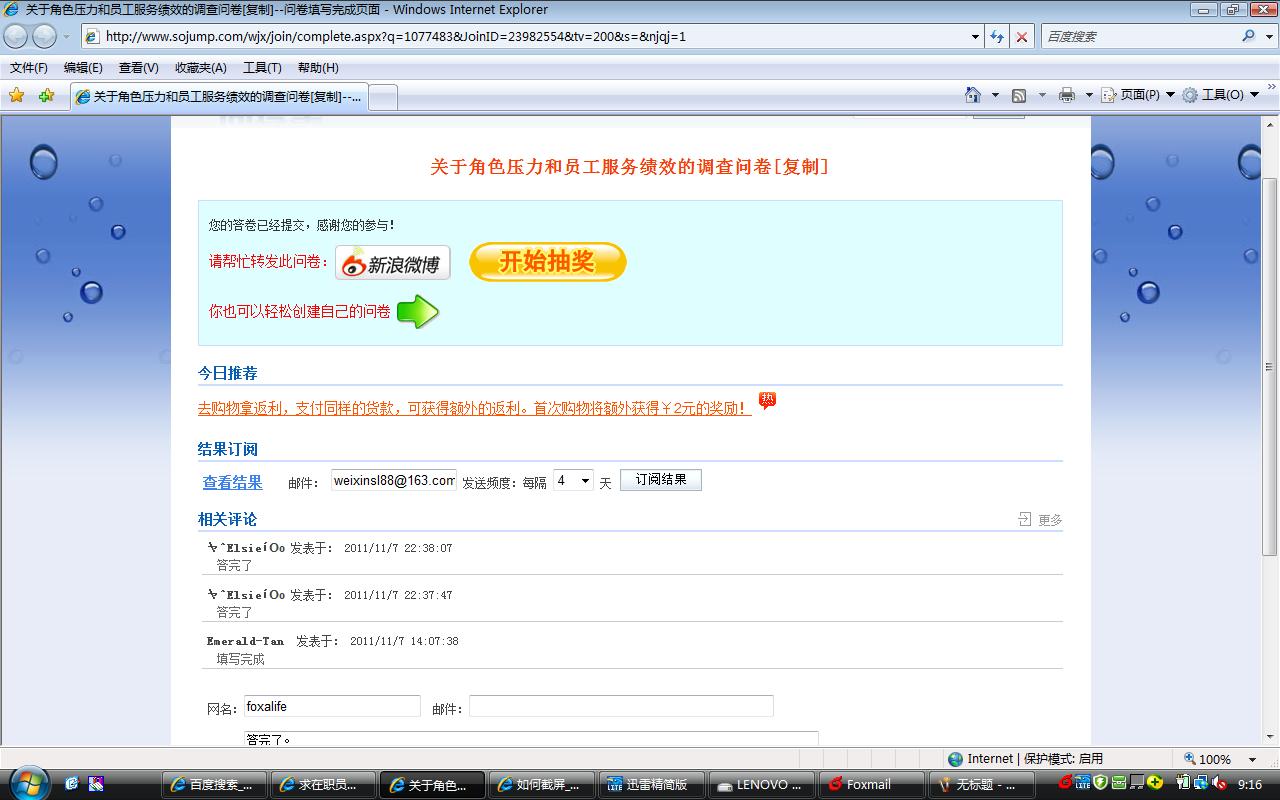
Task: Click the subscription email input field
Action: 394,480
